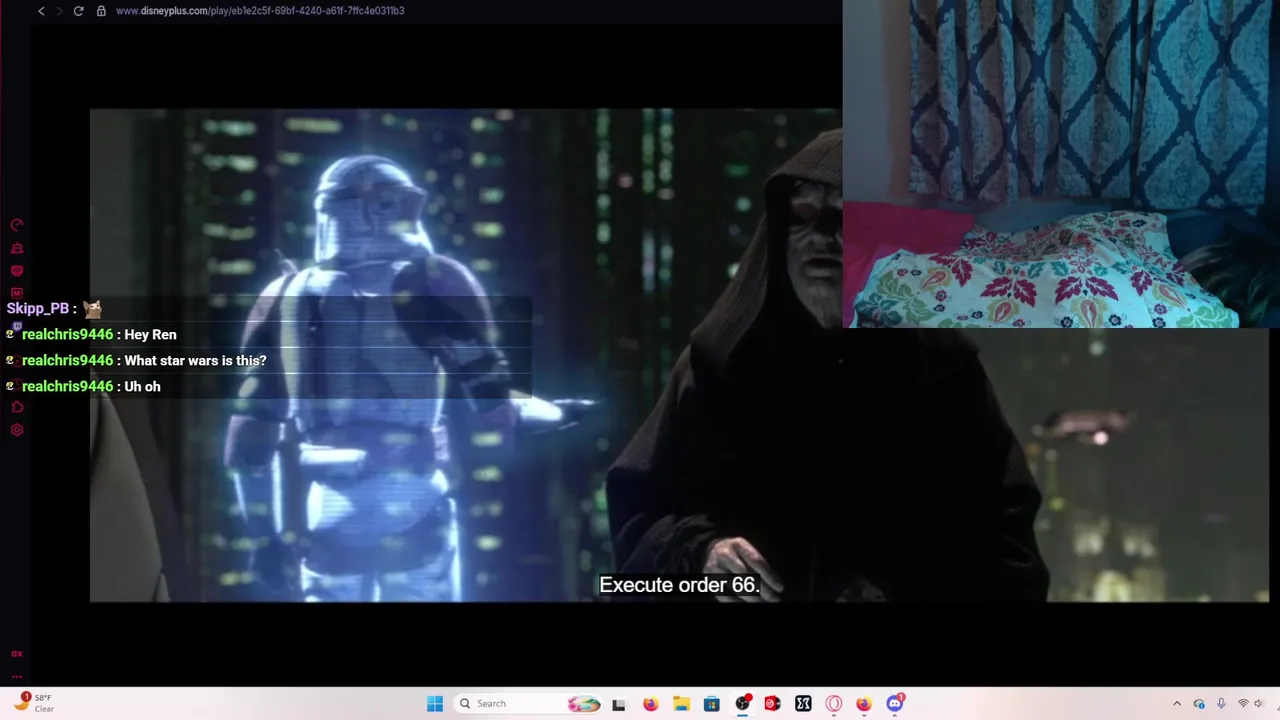This screenshot has height=720, width=1280.
Task: Switch to OBS Studio on the taskbar
Action: (x=742, y=704)
